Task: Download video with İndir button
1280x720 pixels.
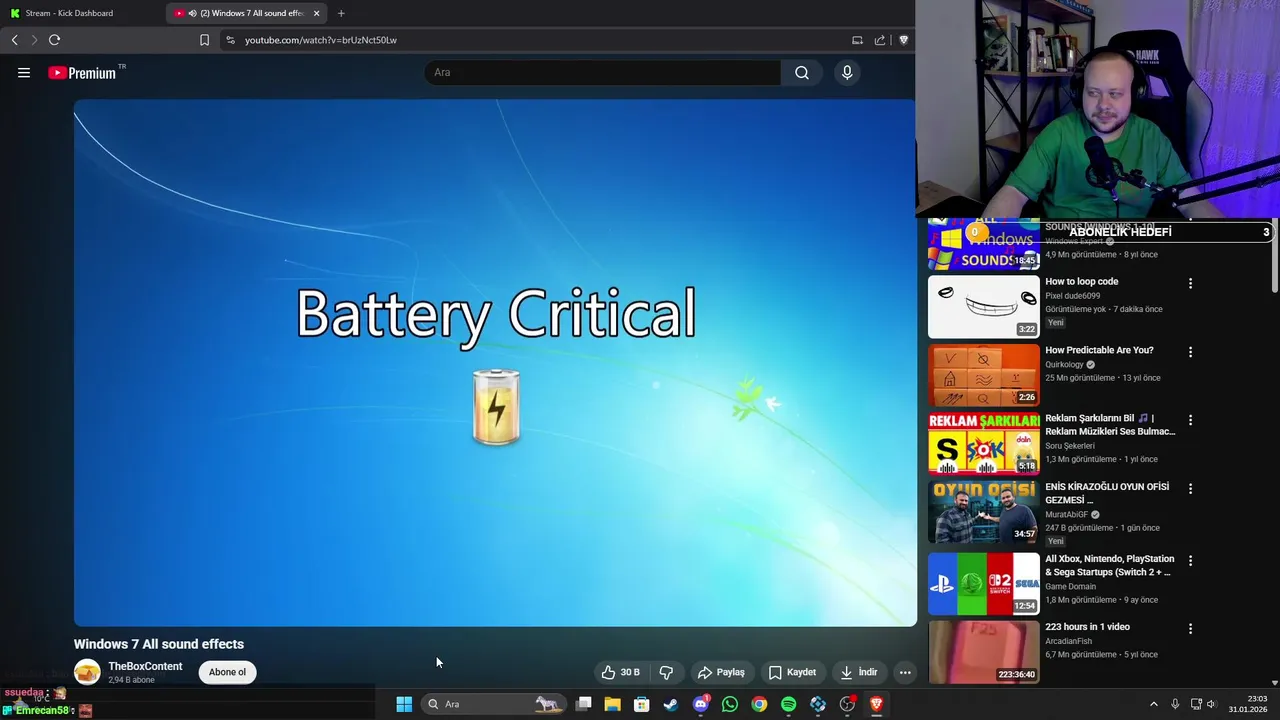Action: 859,672
